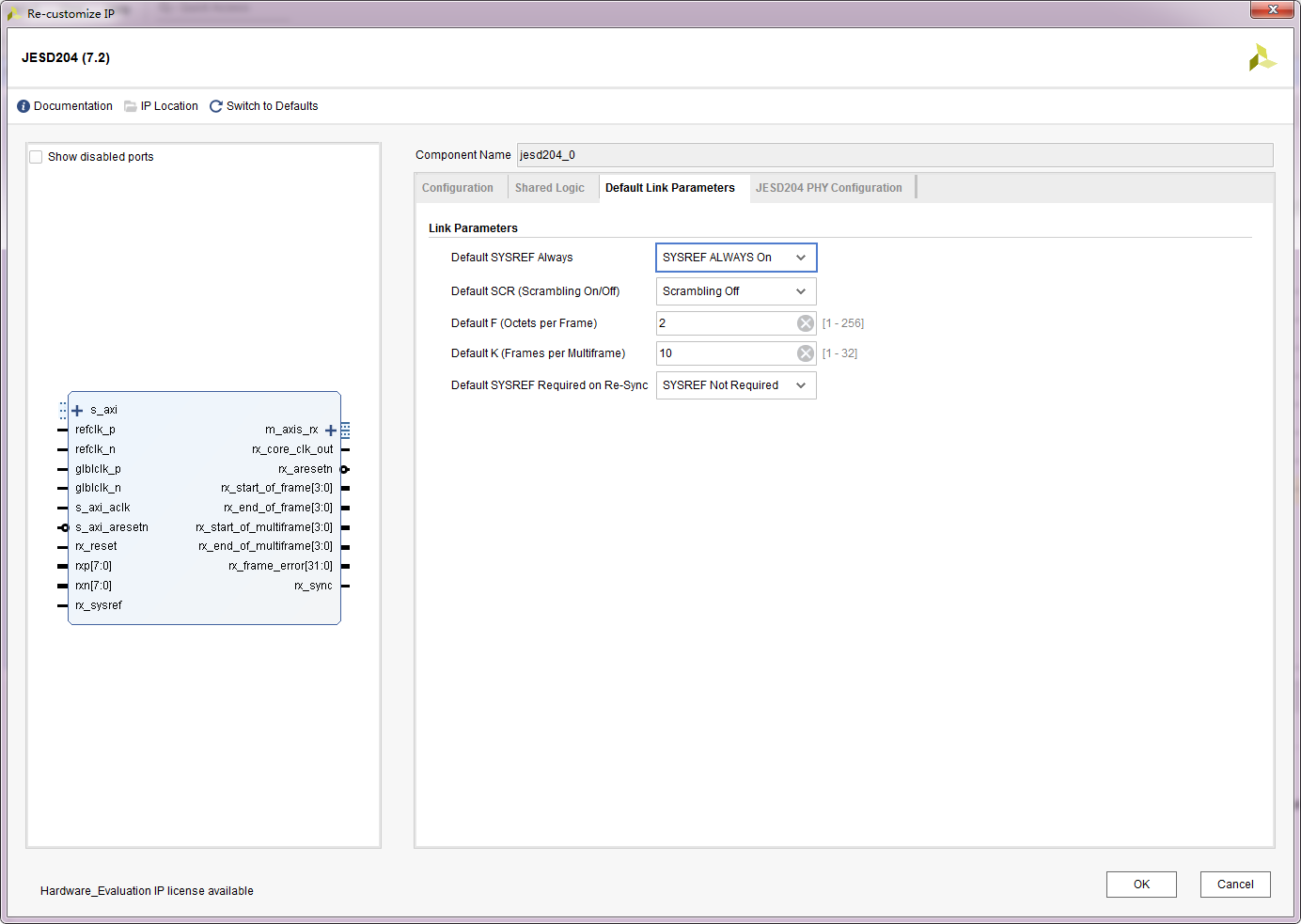Screen dimensions: 1301x924
Task: Select the s_axi_aclk port label
Action: pos(102,508)
